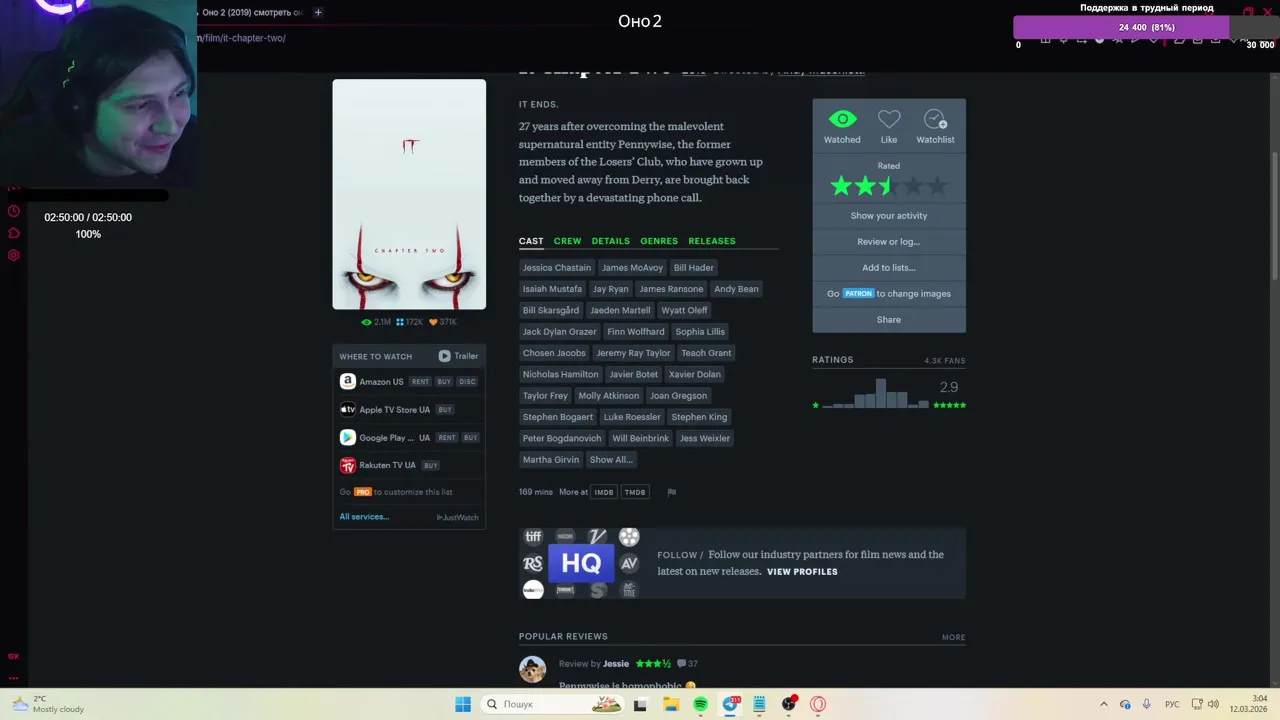Set rating using the green stars

(x=888, y=186)
